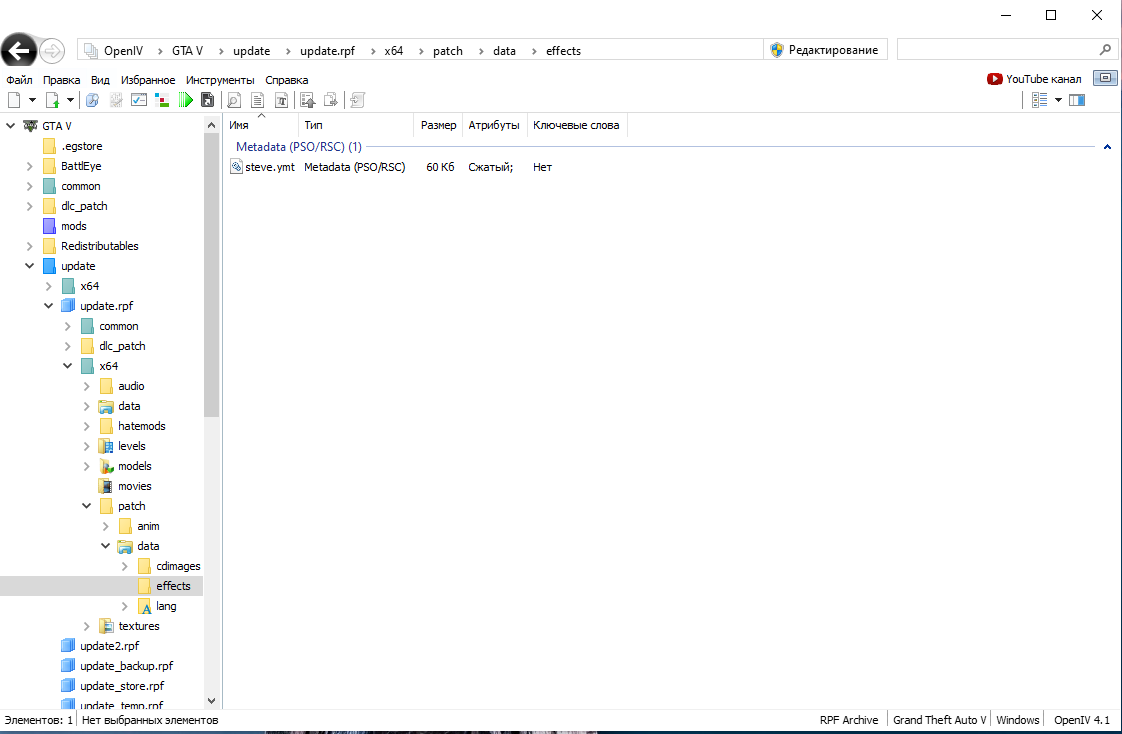Click the magnifying glass in search box
The height and width of the screenshot is (734, 1122).
1105,50
